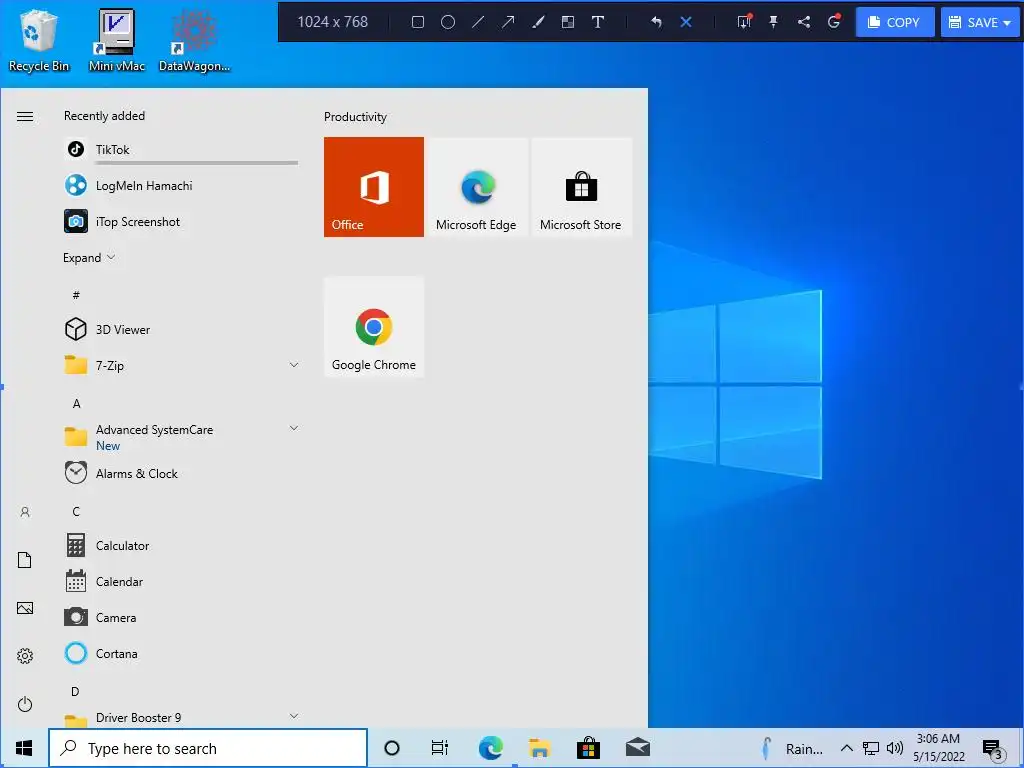Launch TikTok from Recently added
The image size is (1024, 768).
coord(181,150)
